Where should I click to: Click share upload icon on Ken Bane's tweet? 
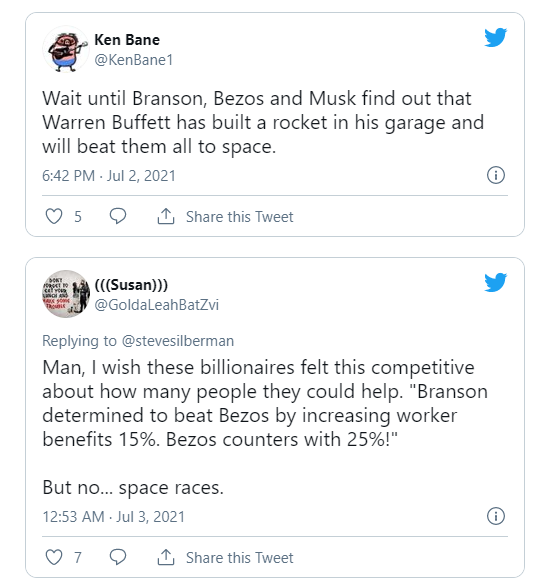click(x=166, y=216)
